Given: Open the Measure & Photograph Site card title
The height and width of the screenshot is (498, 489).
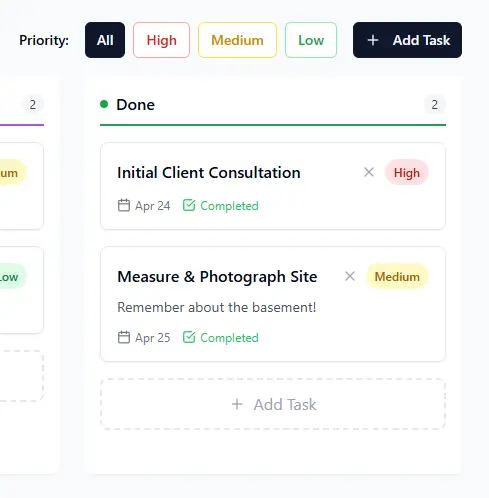Looking at the screenshot, I should point(217,277).
